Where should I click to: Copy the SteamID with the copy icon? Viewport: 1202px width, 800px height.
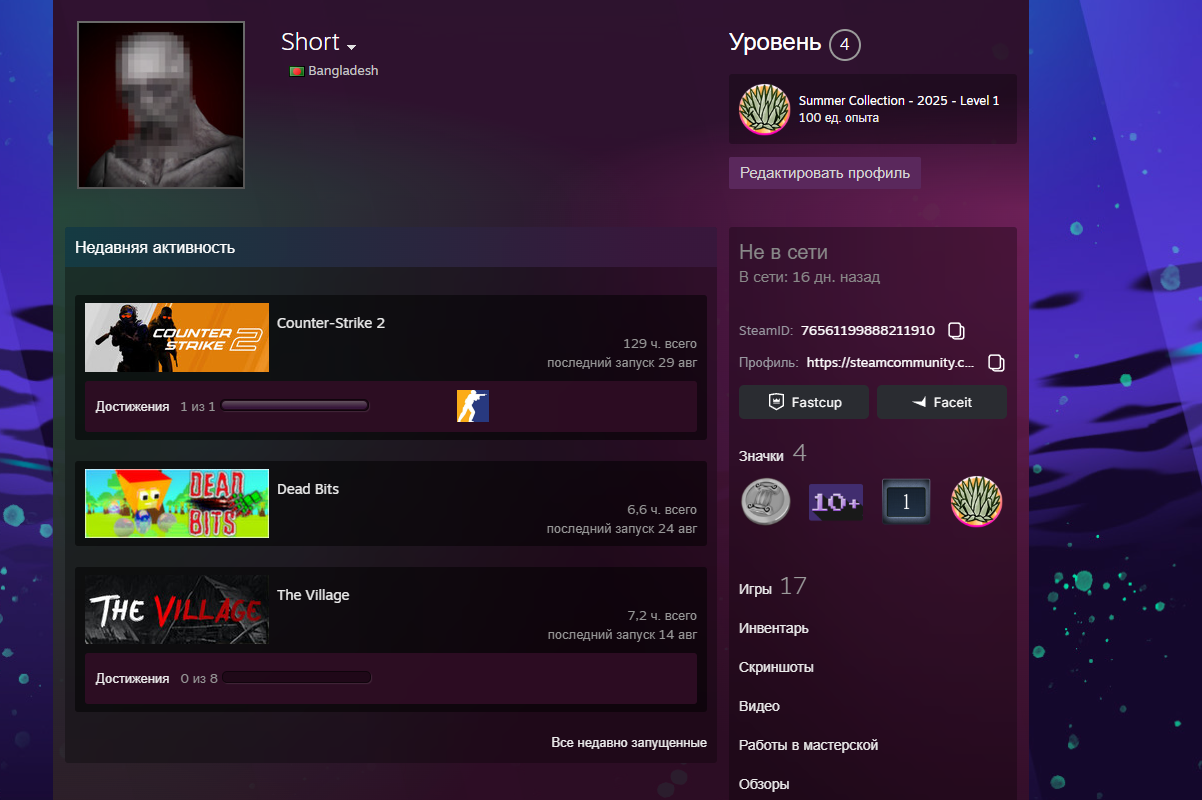tap(956, 330)
